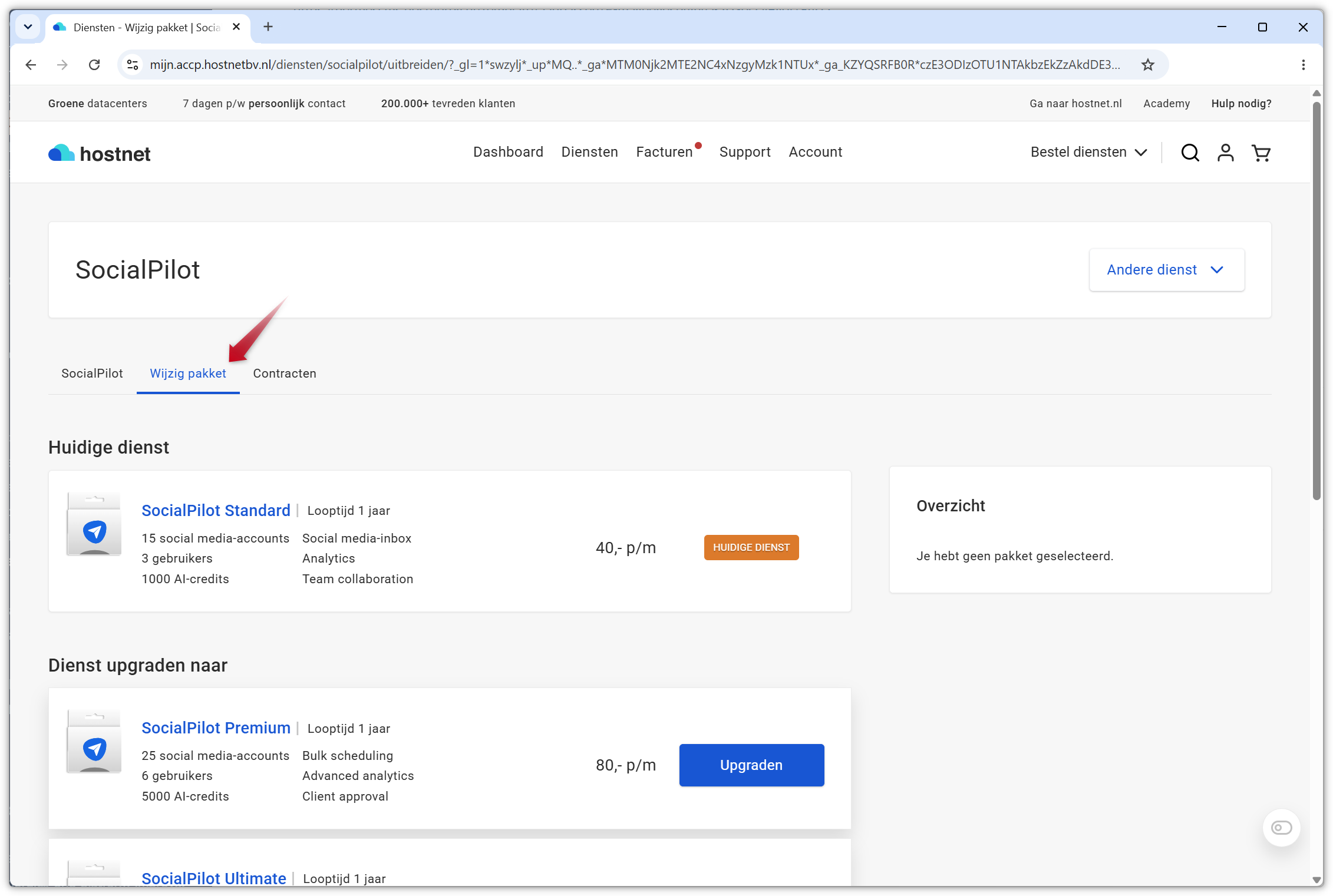
Task: Open Support in the main navigation
Action: (x=745, y=152)
